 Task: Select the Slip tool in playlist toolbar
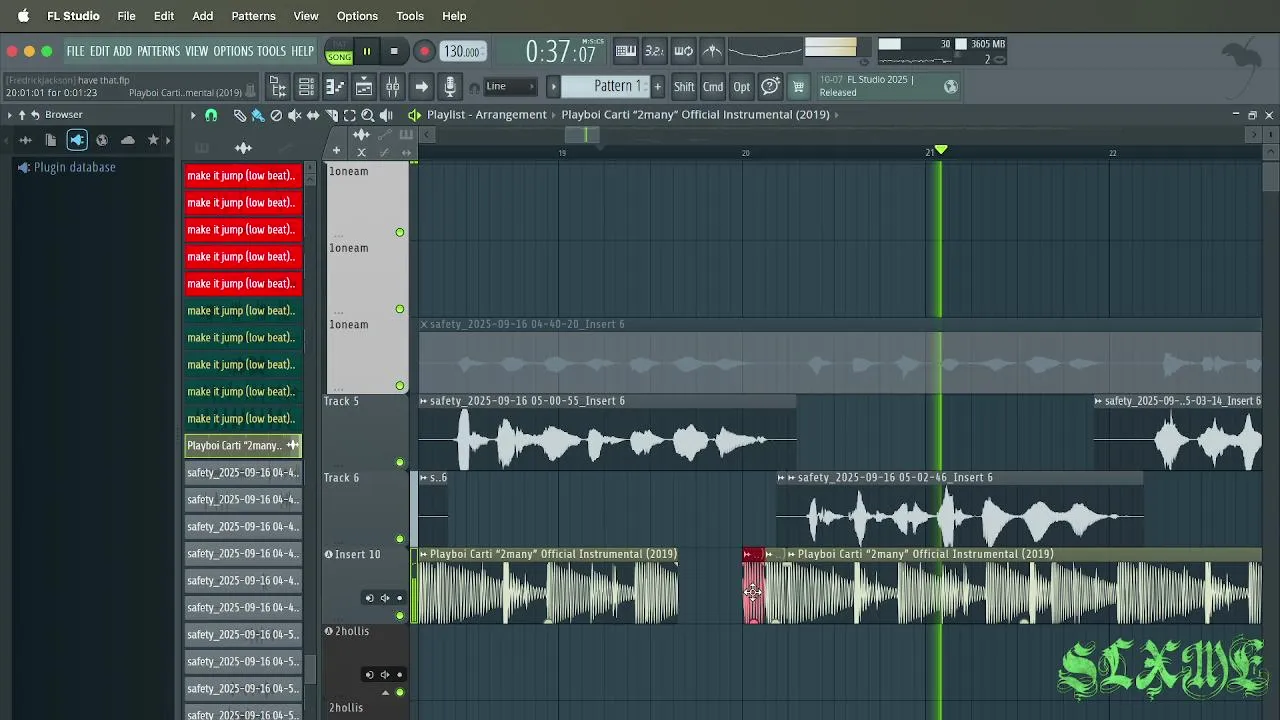point(312,115)
